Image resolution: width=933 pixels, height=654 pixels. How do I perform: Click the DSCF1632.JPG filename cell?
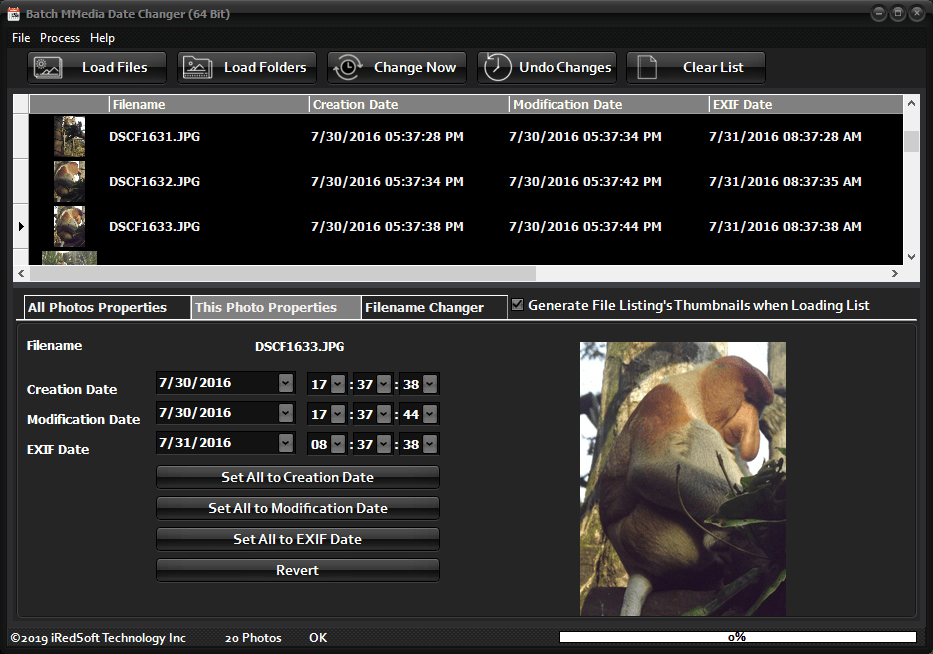click(x=155, y=182)
